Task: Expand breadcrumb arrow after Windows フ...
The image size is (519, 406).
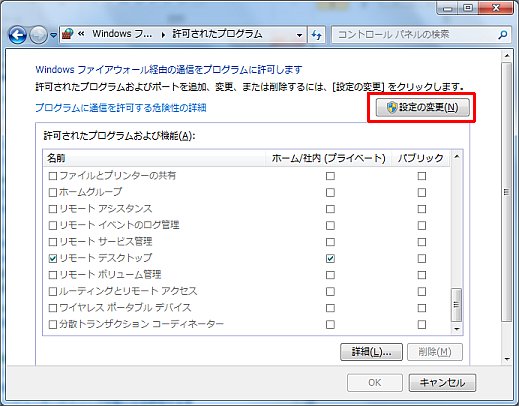Action: [x=163, y=35]
